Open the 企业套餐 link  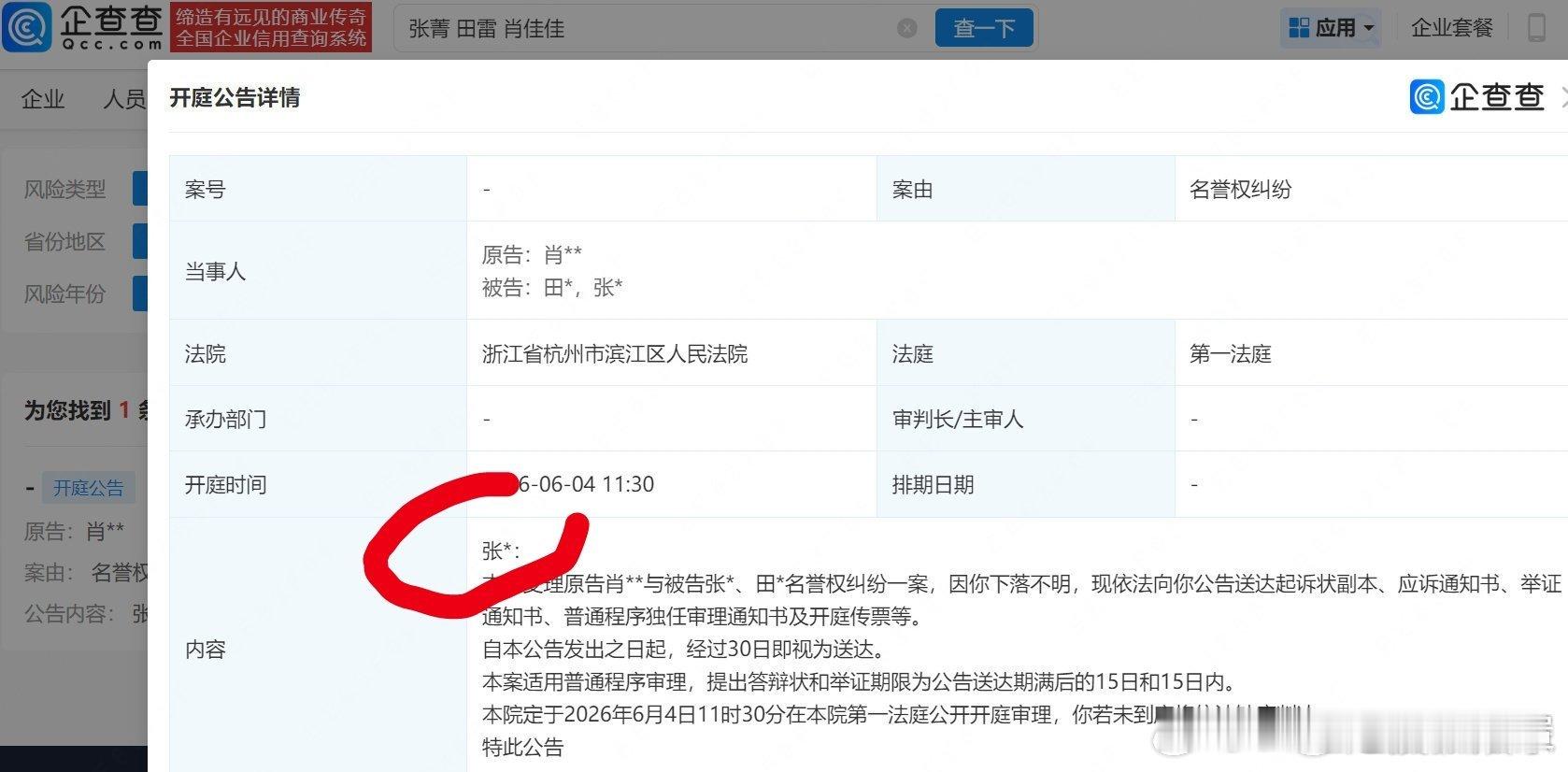(1451, 28)
